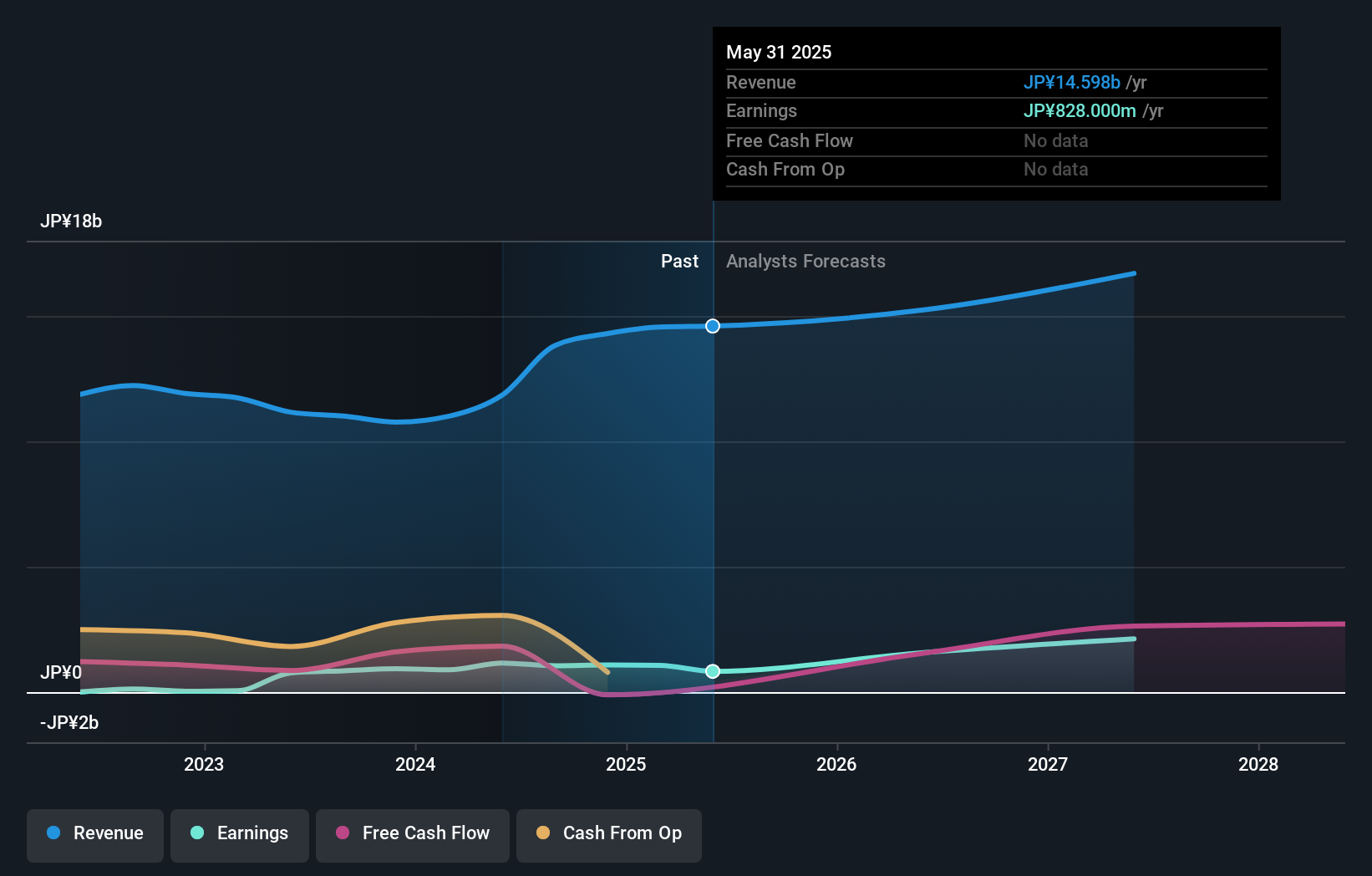Viewport: 1372px width, 876px height.
Task: Click the Revenue row label in tooltip
Action: (761, 83)
